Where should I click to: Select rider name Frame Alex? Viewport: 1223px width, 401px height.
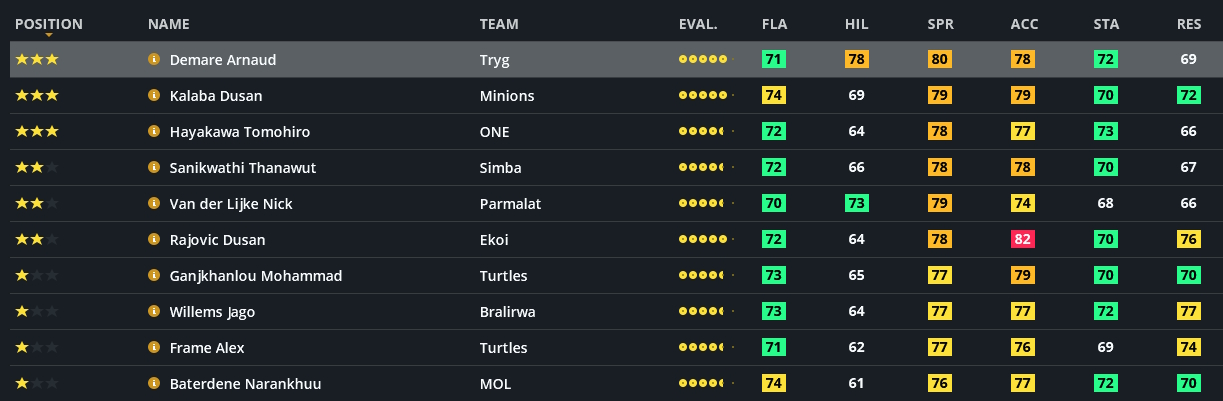click(x=207, y=348)
